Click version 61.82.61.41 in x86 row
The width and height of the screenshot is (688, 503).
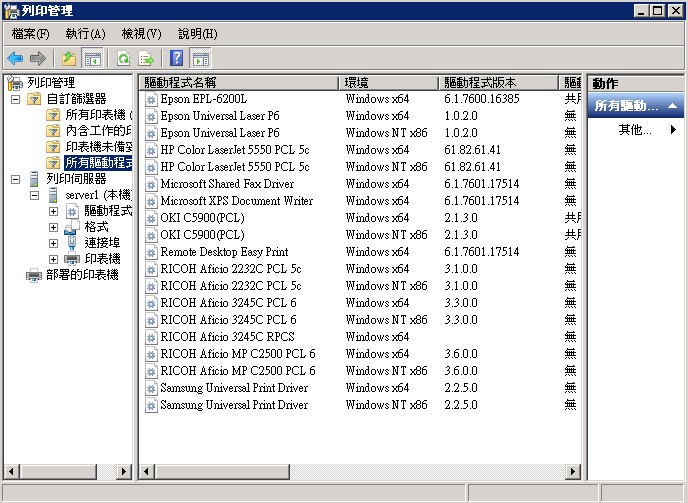(x=472, y=167)
